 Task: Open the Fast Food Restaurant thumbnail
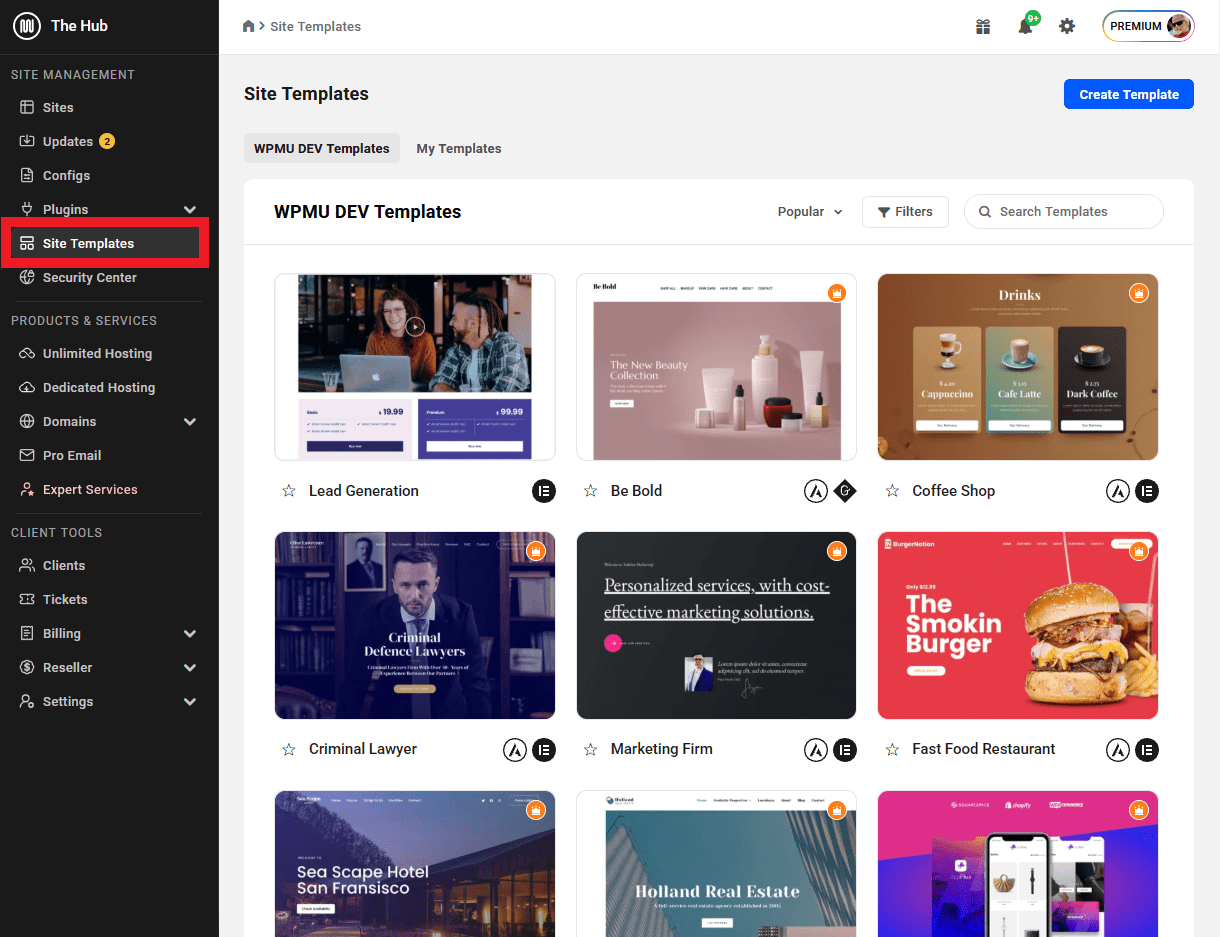[x=1018, y=625]
